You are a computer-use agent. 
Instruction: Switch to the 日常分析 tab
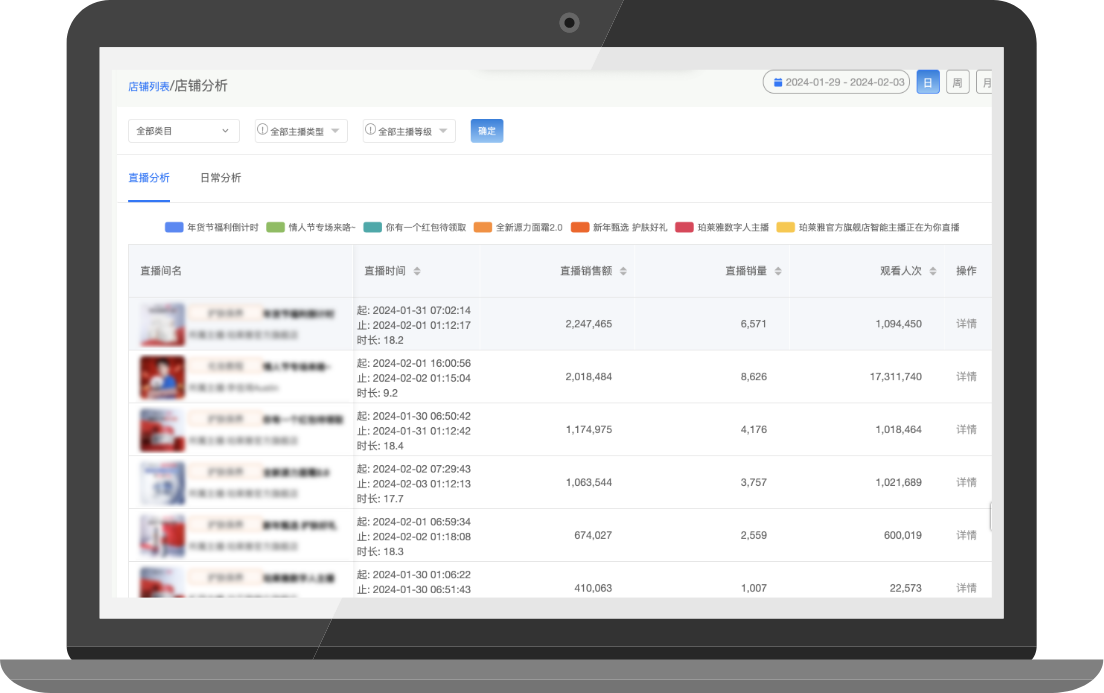[220, 178]
